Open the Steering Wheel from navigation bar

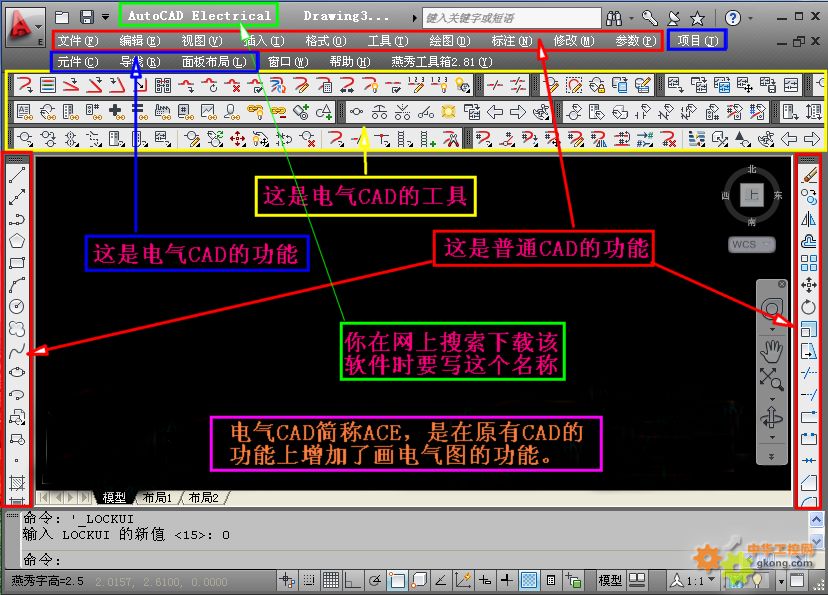pos(771,309)
